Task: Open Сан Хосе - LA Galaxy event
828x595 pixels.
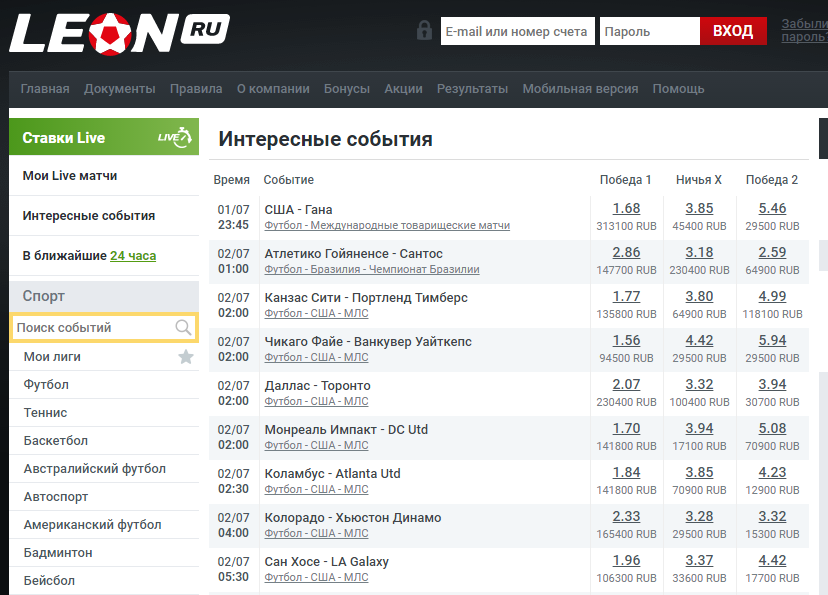Action: tap(326, 562)
